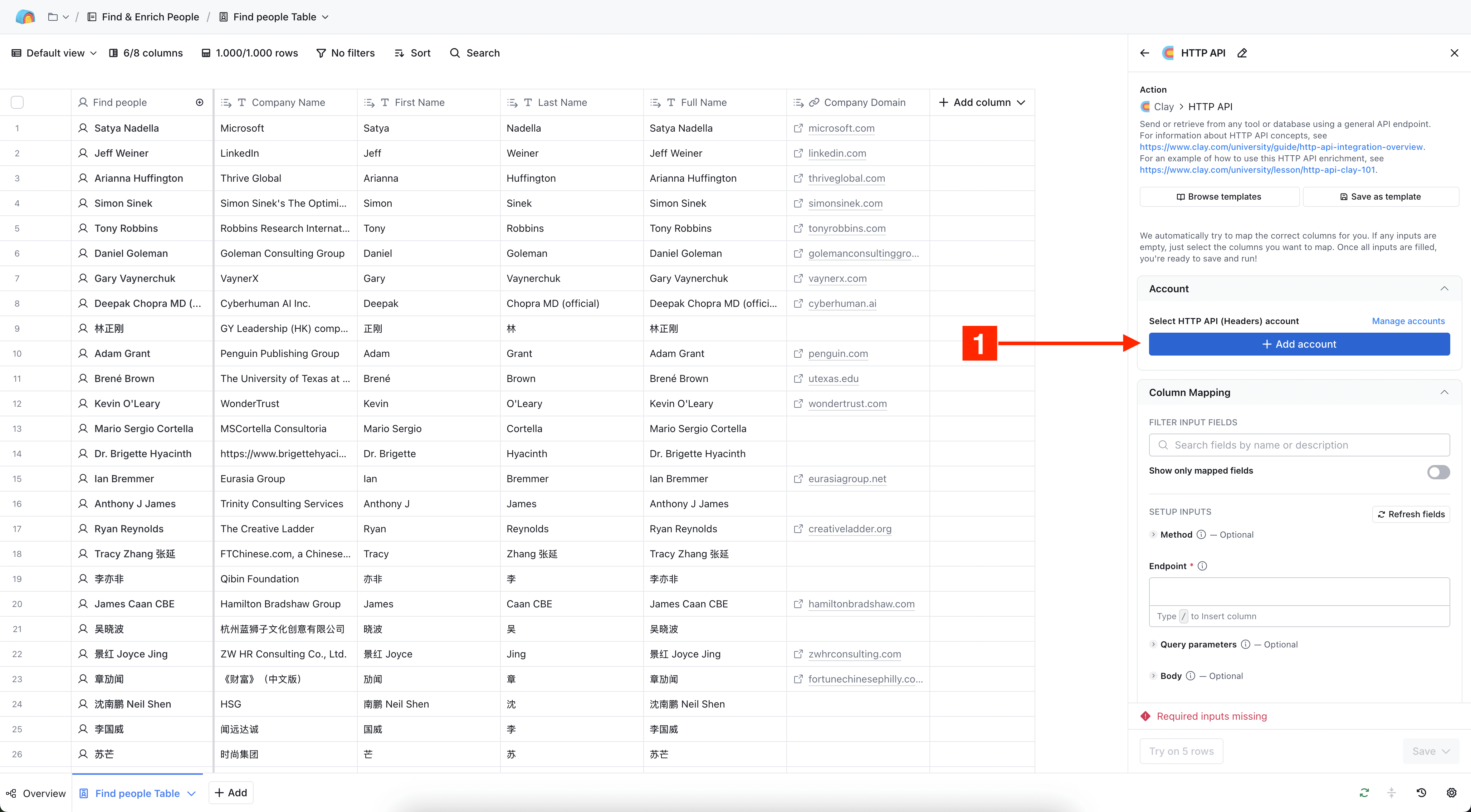The height and width of the screenshot is (812, 1471).
Task: Click the Sort button
Action: coord(412,53)
